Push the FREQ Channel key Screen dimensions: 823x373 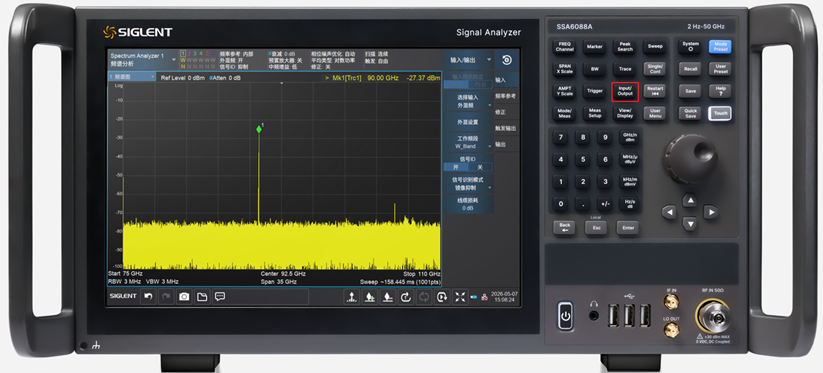(564, 46)
